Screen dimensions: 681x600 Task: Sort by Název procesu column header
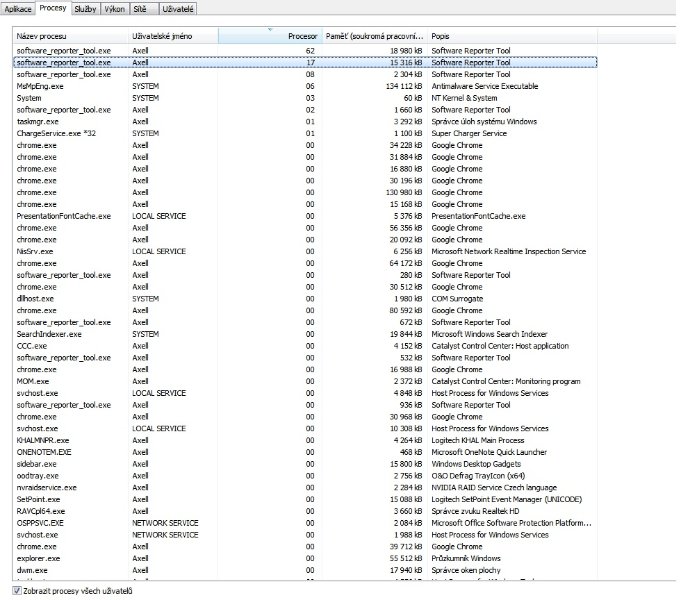point(71,36)
